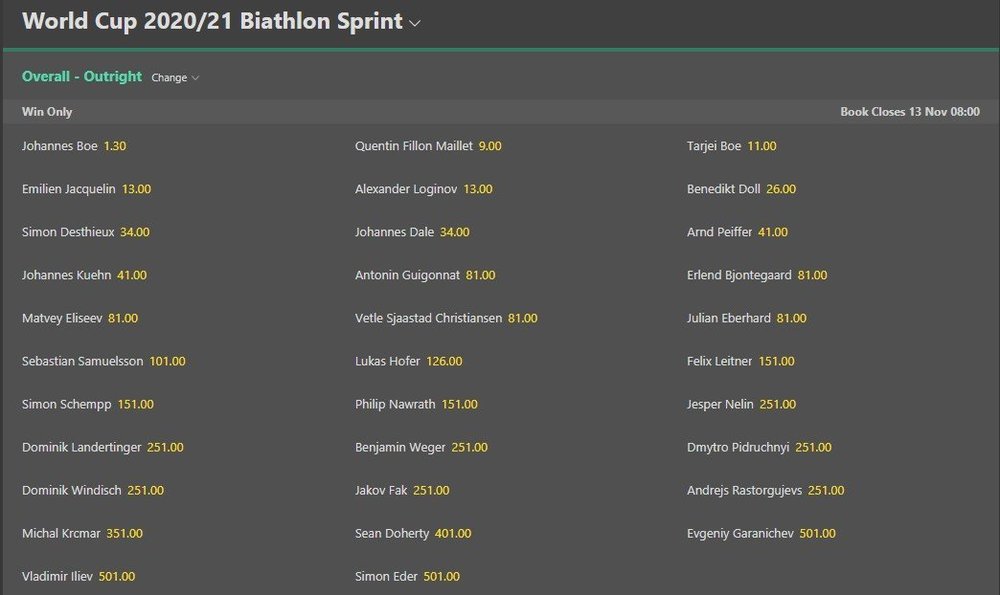Choose Emilien Jacquelin 13.00 selection
This screenshot has width=1000, height=595.
click(x=86, y=189)
